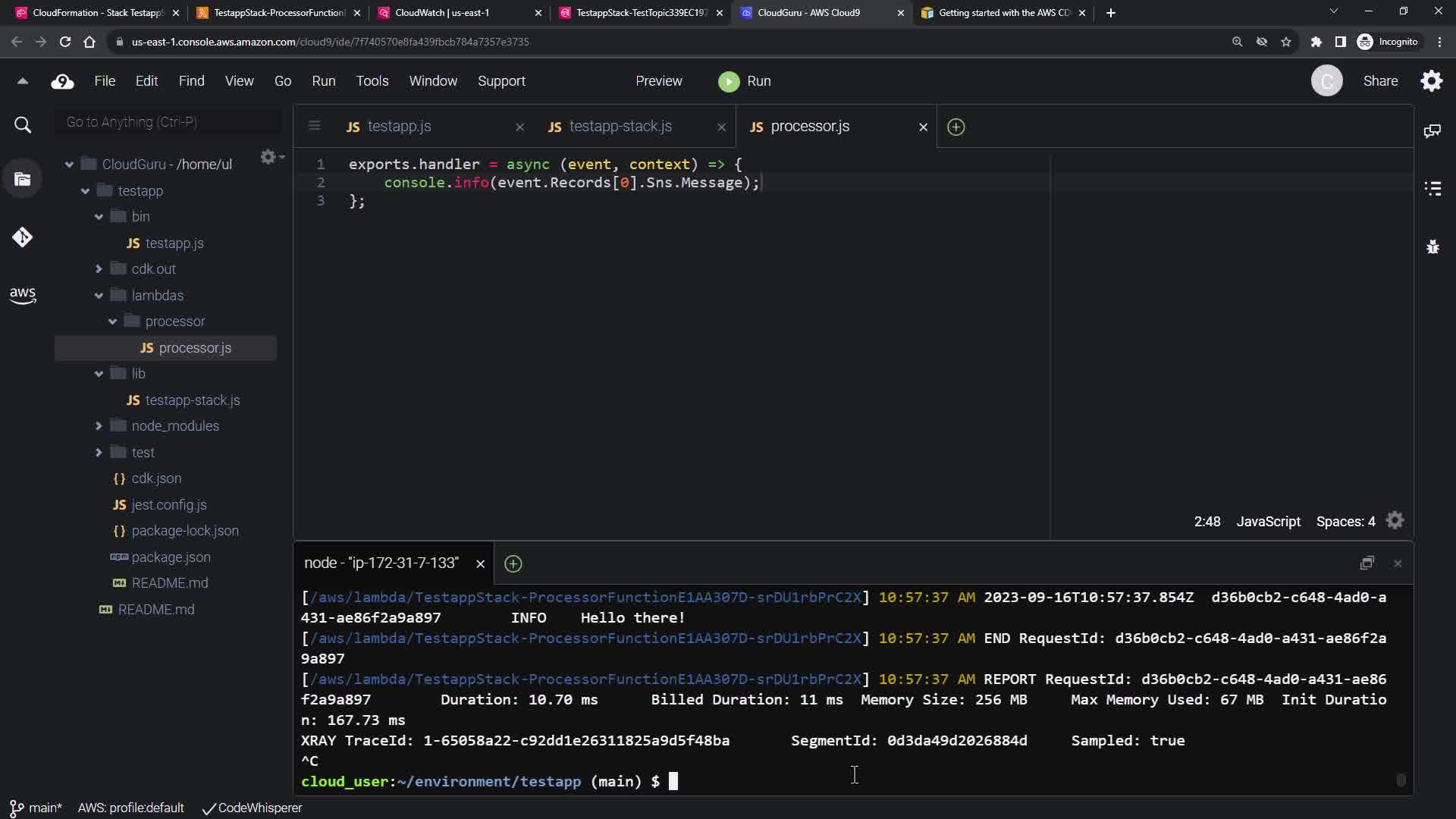The height and width of the screenshot is (819, 1456).
Task: Open new terminal tab plus icon
Action: click(513, 563)
